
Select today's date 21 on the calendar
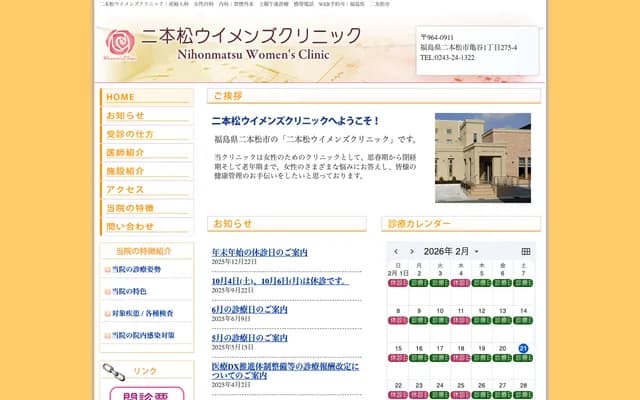coord(524,349)
